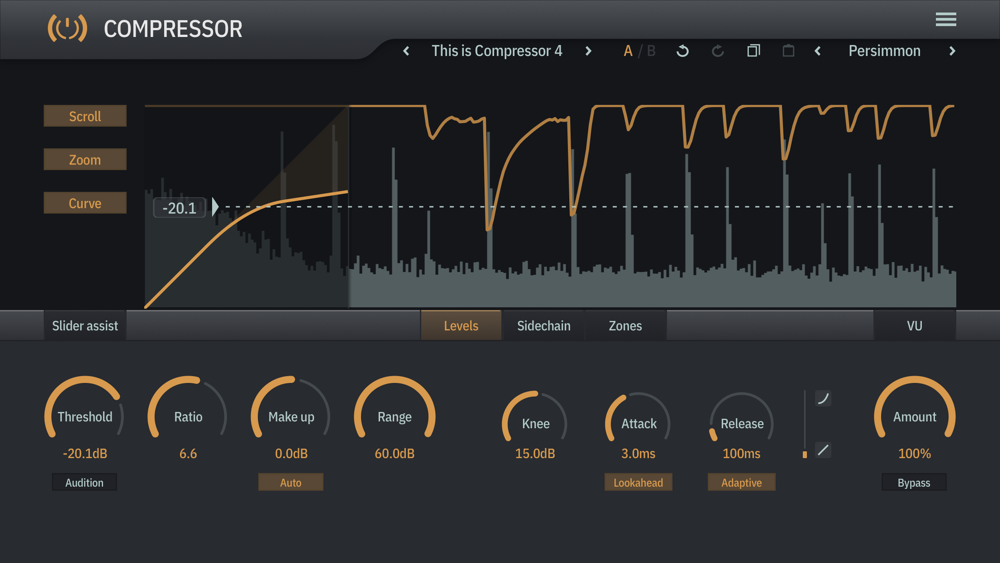This screenshot has height=563, width=1000.
Task: Click the copy state icon
Action: (x=753, y=51)
